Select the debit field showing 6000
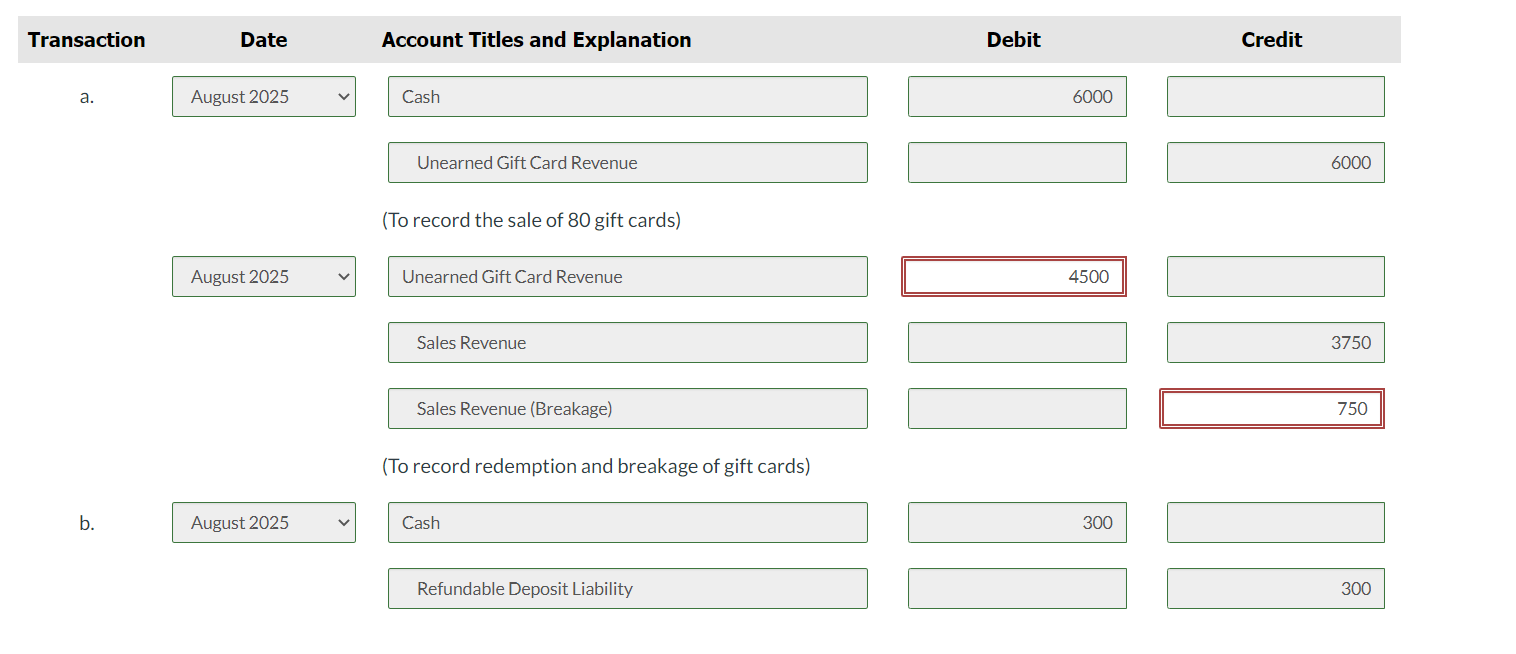Image resolution: width=1516 pixels, height=654 pixels. (1016, 96)
